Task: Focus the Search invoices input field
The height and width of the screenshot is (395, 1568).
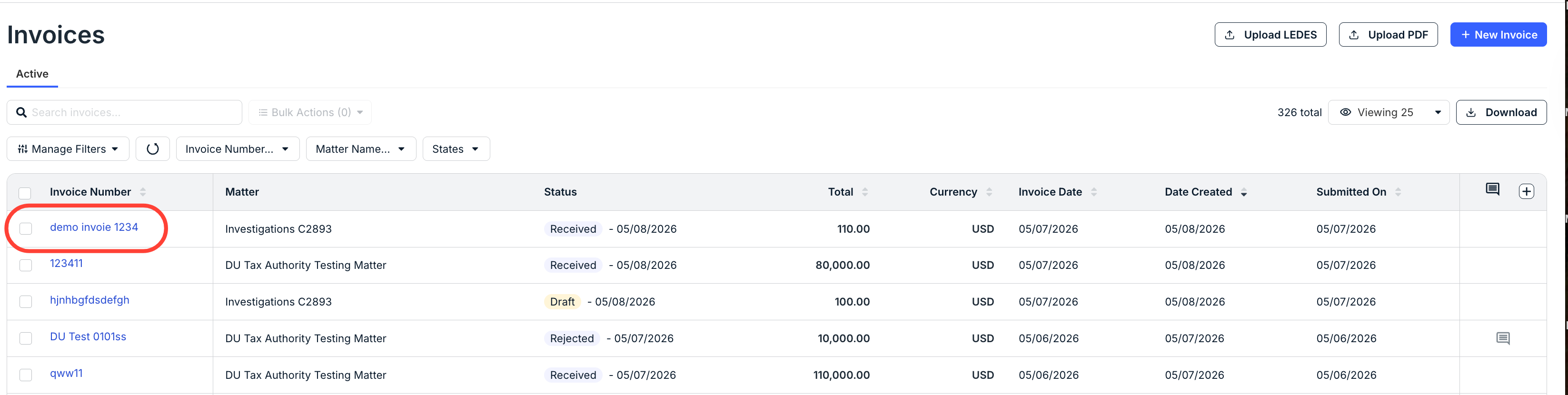Action: pyautogui.click(x=124, y=112)
